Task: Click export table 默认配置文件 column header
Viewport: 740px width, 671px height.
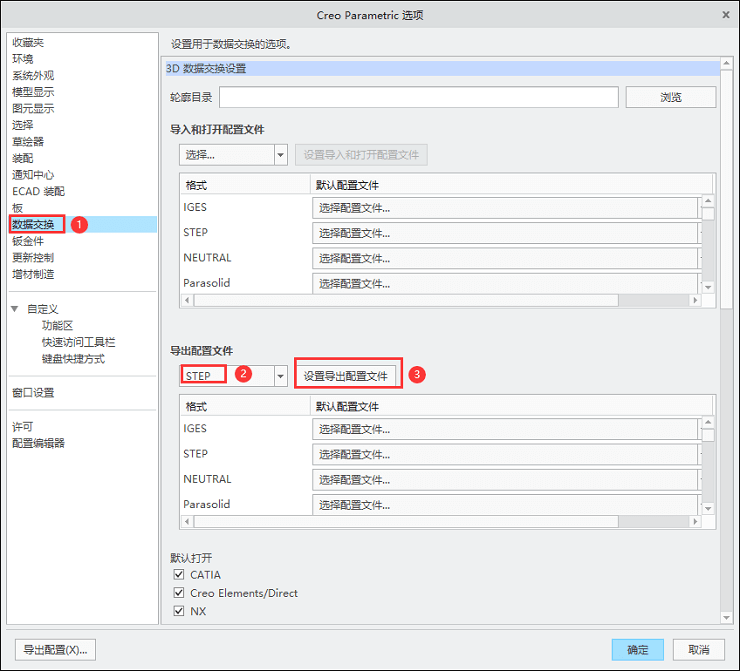Action: 511,406
